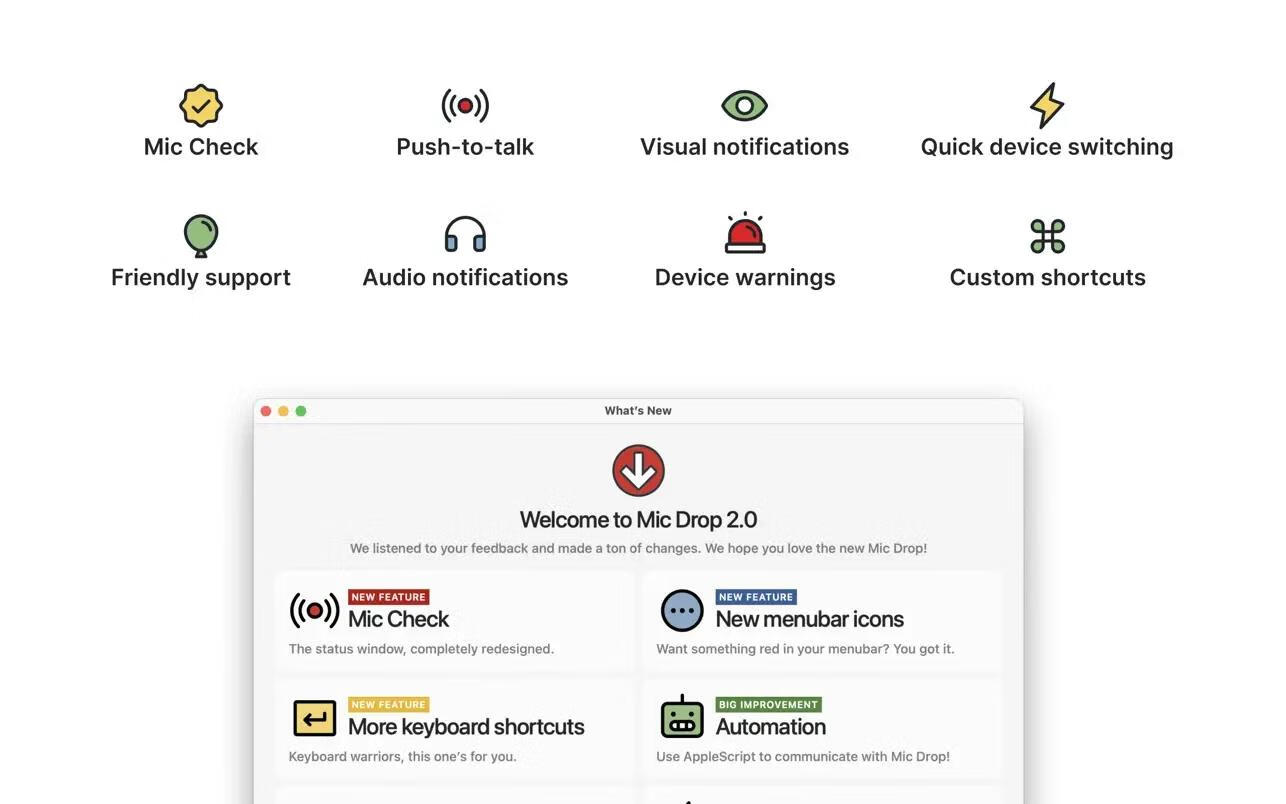Screen dimensions: 1286x804
Task: Click the 'Visual notifications' feature label
Action: click(744, 147)
